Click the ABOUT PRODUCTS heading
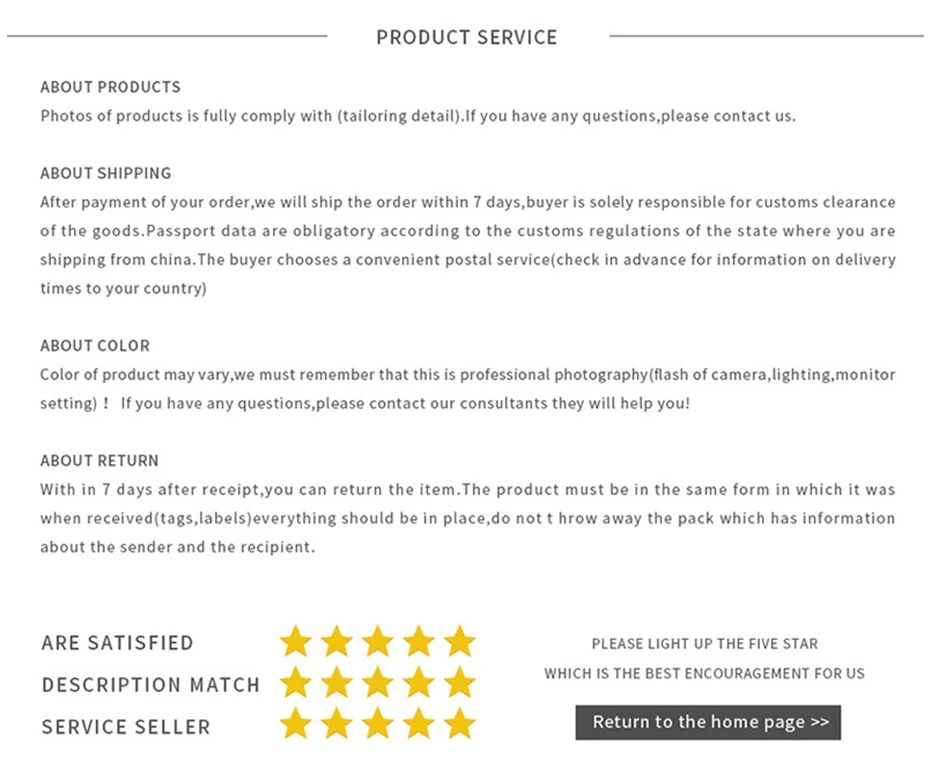The width and height of the screenshot is (930, 780). [110, 87]
